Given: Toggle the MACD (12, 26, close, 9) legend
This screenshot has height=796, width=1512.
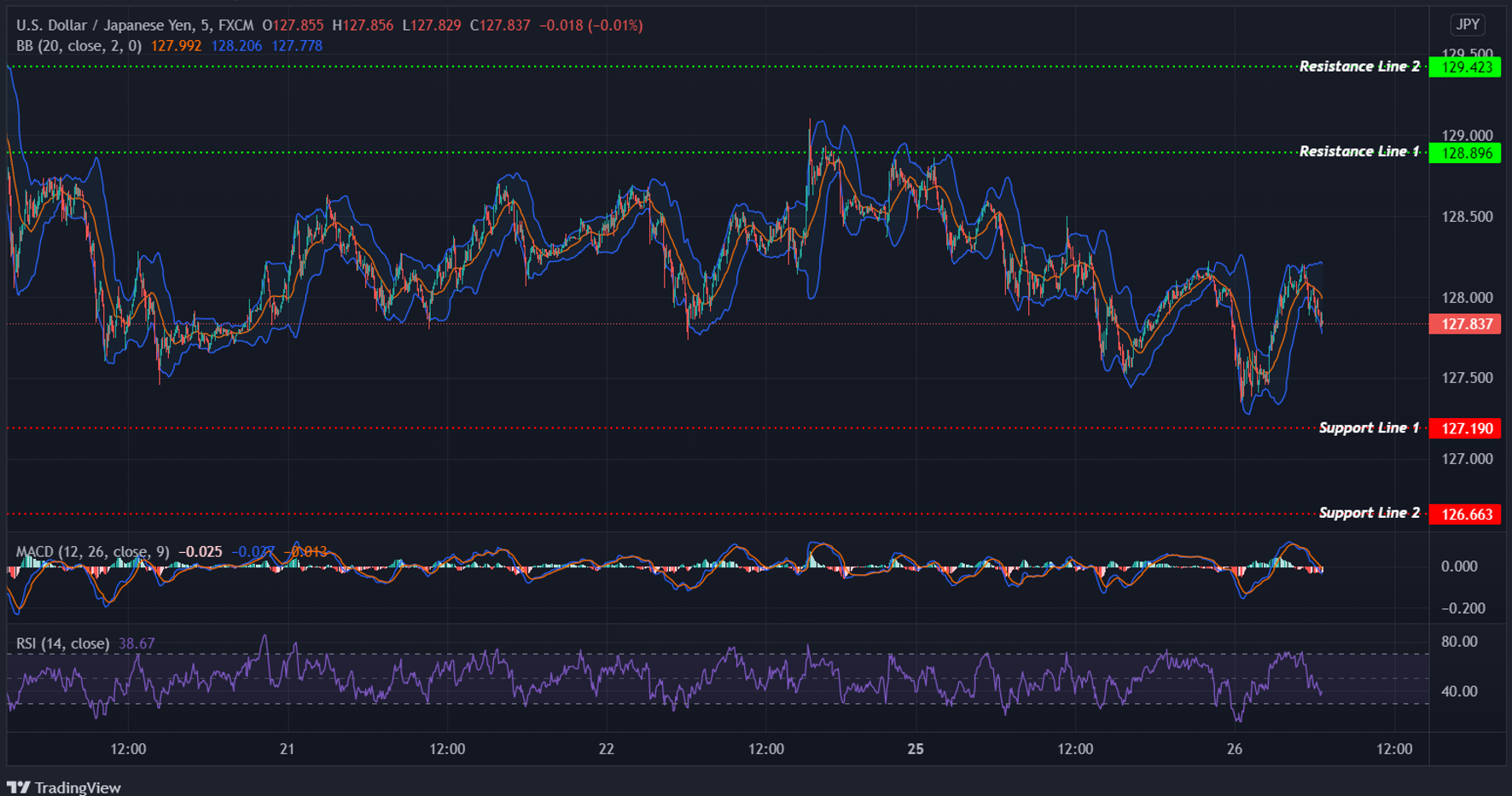Looking at the screenshot, I should tap(94, 551).
